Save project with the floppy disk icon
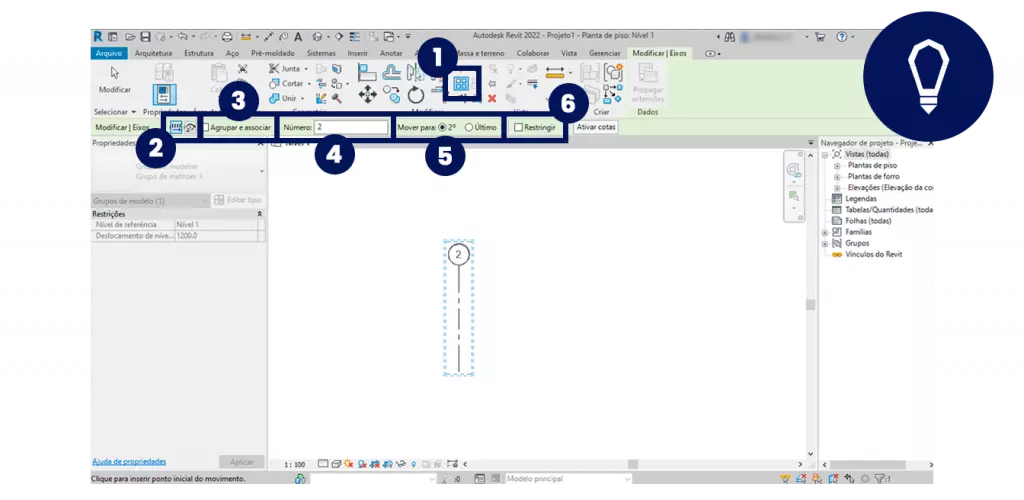The width and height of the screenshot is (1024, 500). coord(146,37)
